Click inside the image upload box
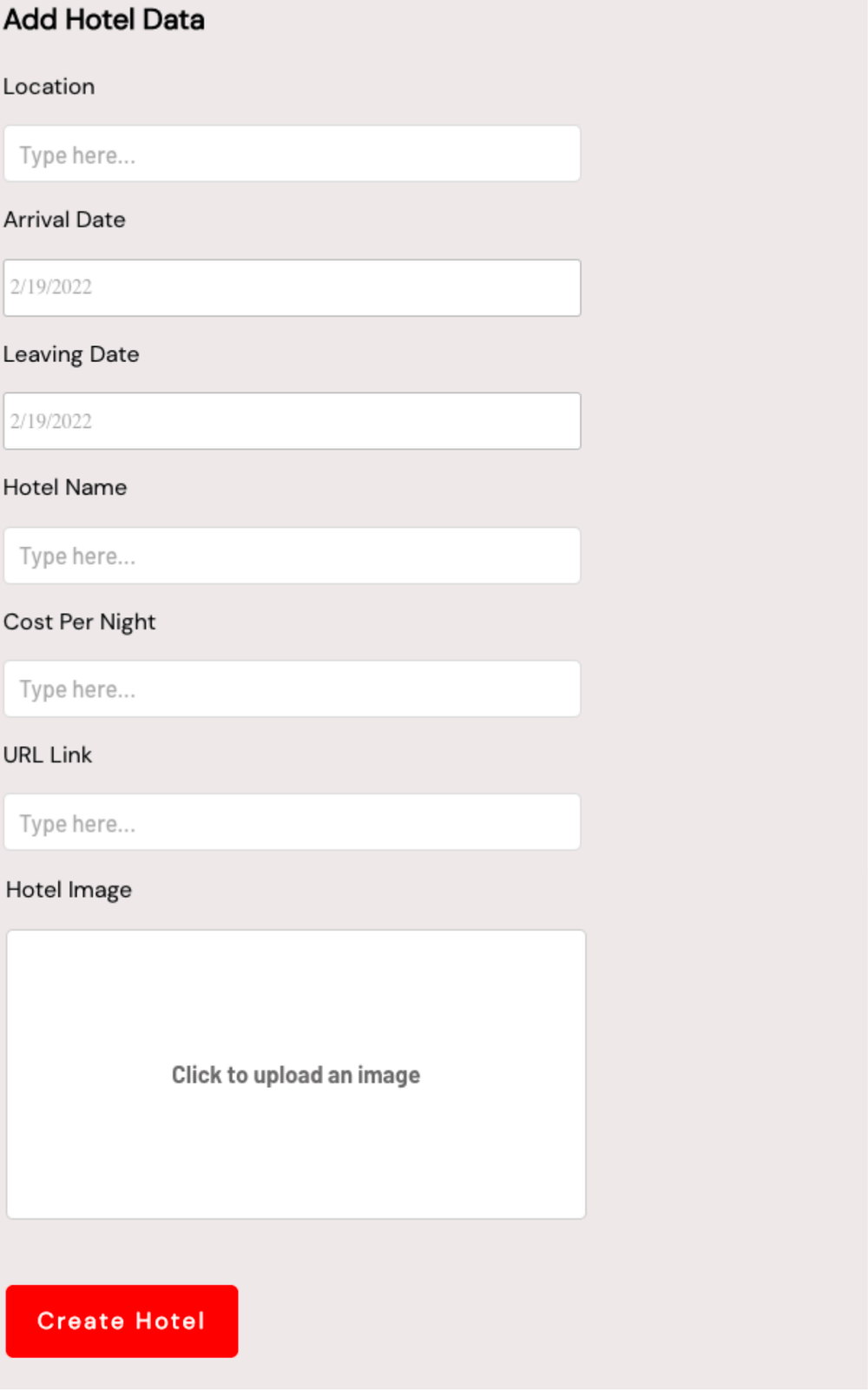This screenshot has width=868, height=1390. click(x=297, y=1075)
